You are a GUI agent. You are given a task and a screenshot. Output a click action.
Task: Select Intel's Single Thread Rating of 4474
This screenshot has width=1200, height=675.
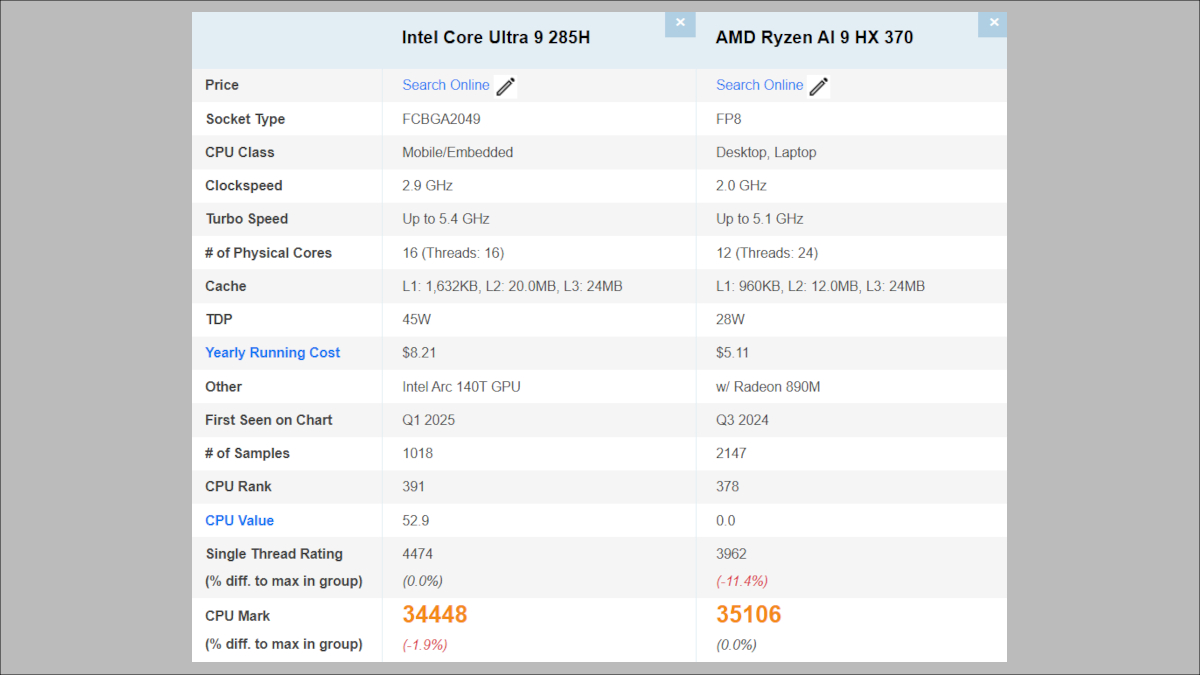tap(417, 553)
